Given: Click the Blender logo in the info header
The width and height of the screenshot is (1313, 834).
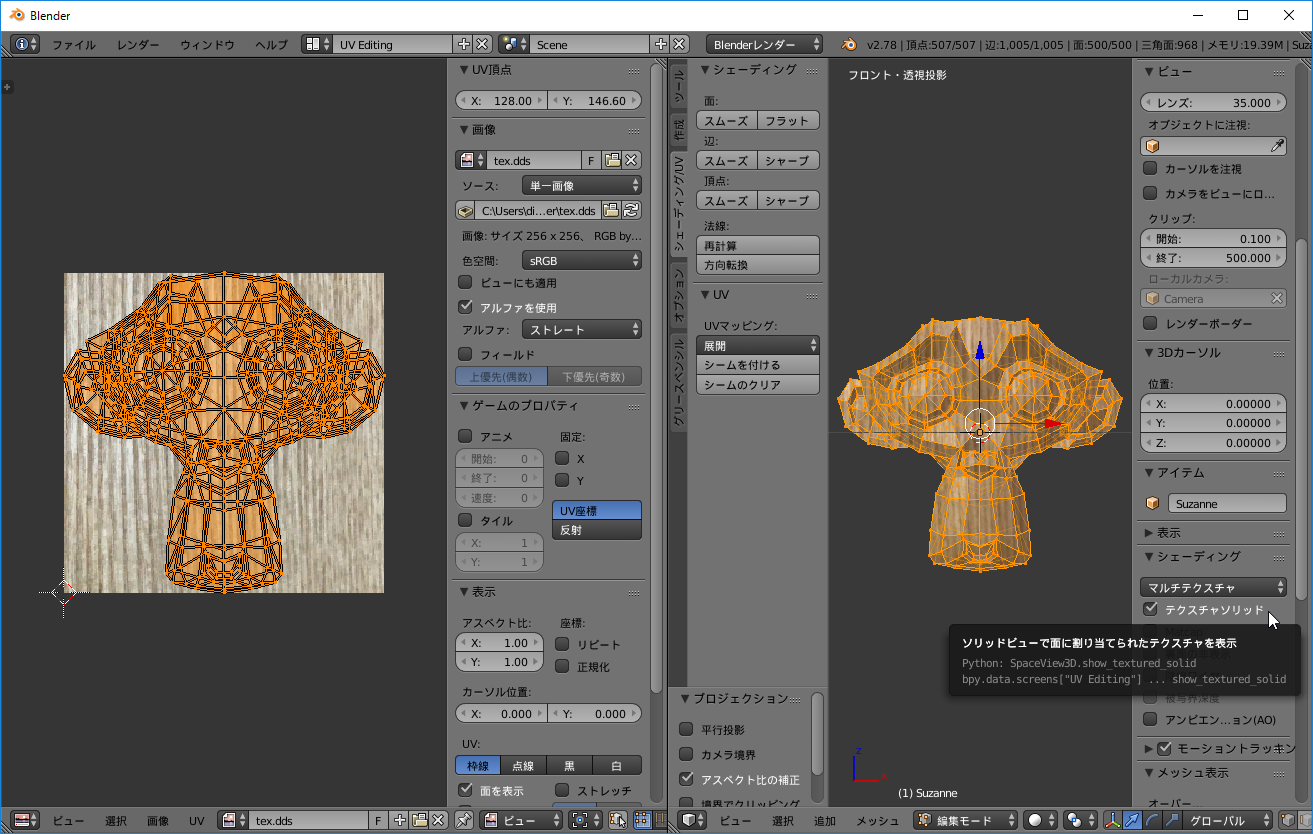Looking at the screenshot, I should 849,44.
